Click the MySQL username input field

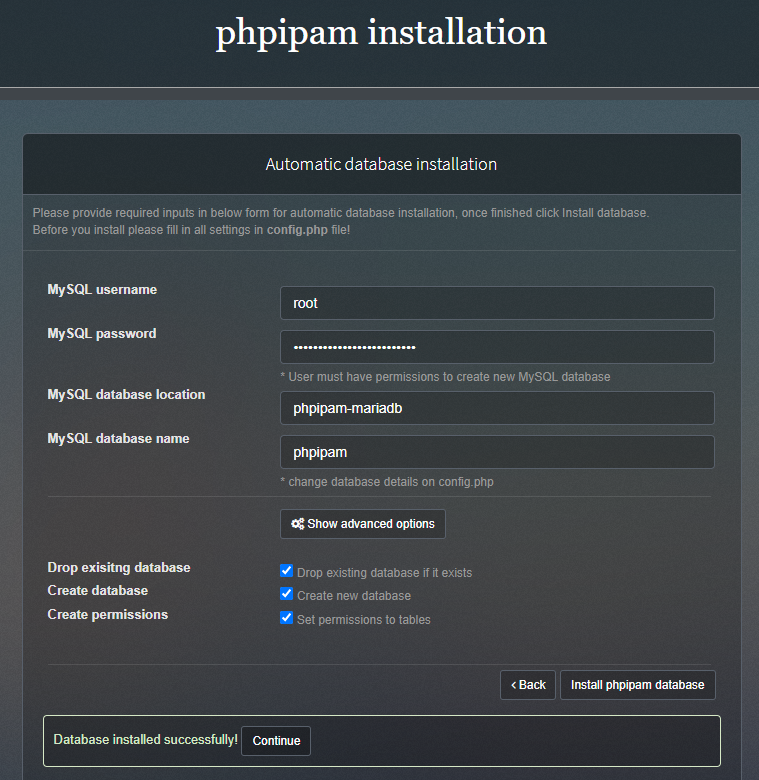(x=497, y=303)
